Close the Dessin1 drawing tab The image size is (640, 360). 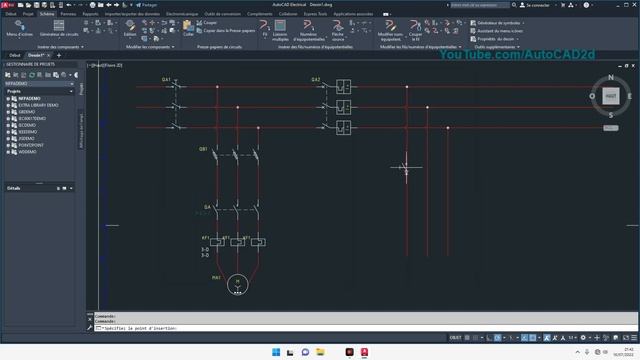tap(49, 55)
